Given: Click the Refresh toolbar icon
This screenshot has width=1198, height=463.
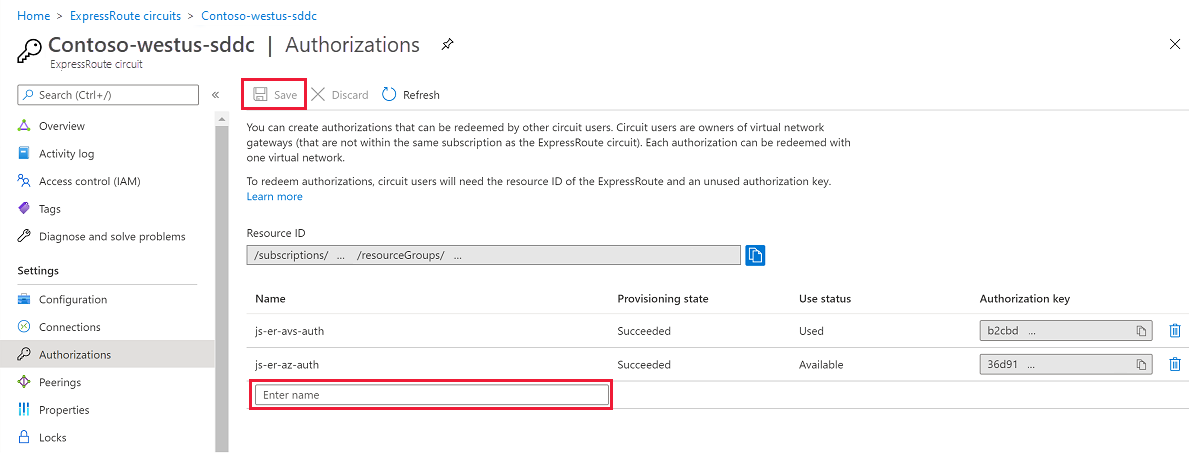Looking at the screenshot, I should (389, 95).
